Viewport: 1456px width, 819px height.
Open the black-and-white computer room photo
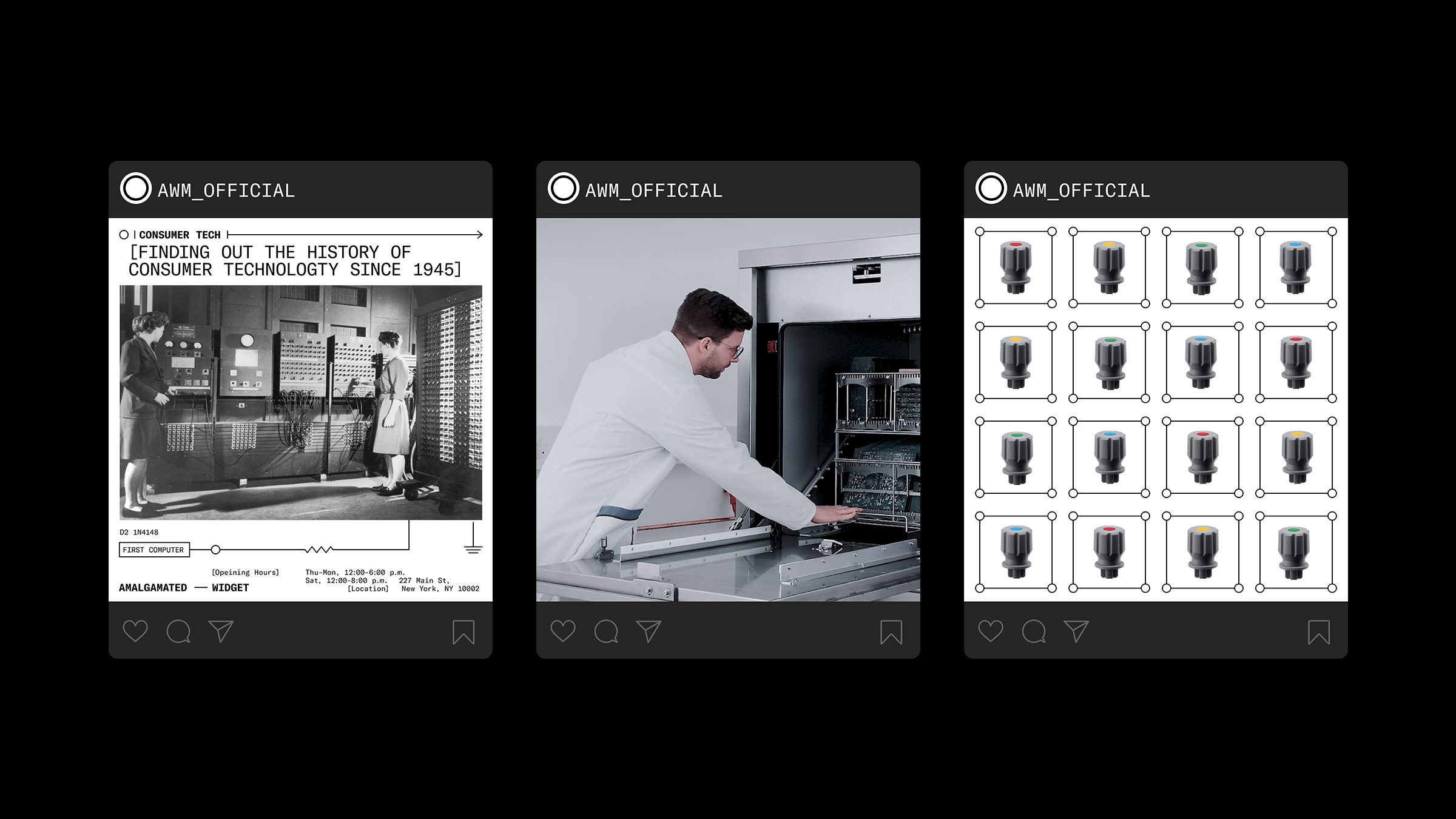[x=301, y=402]
